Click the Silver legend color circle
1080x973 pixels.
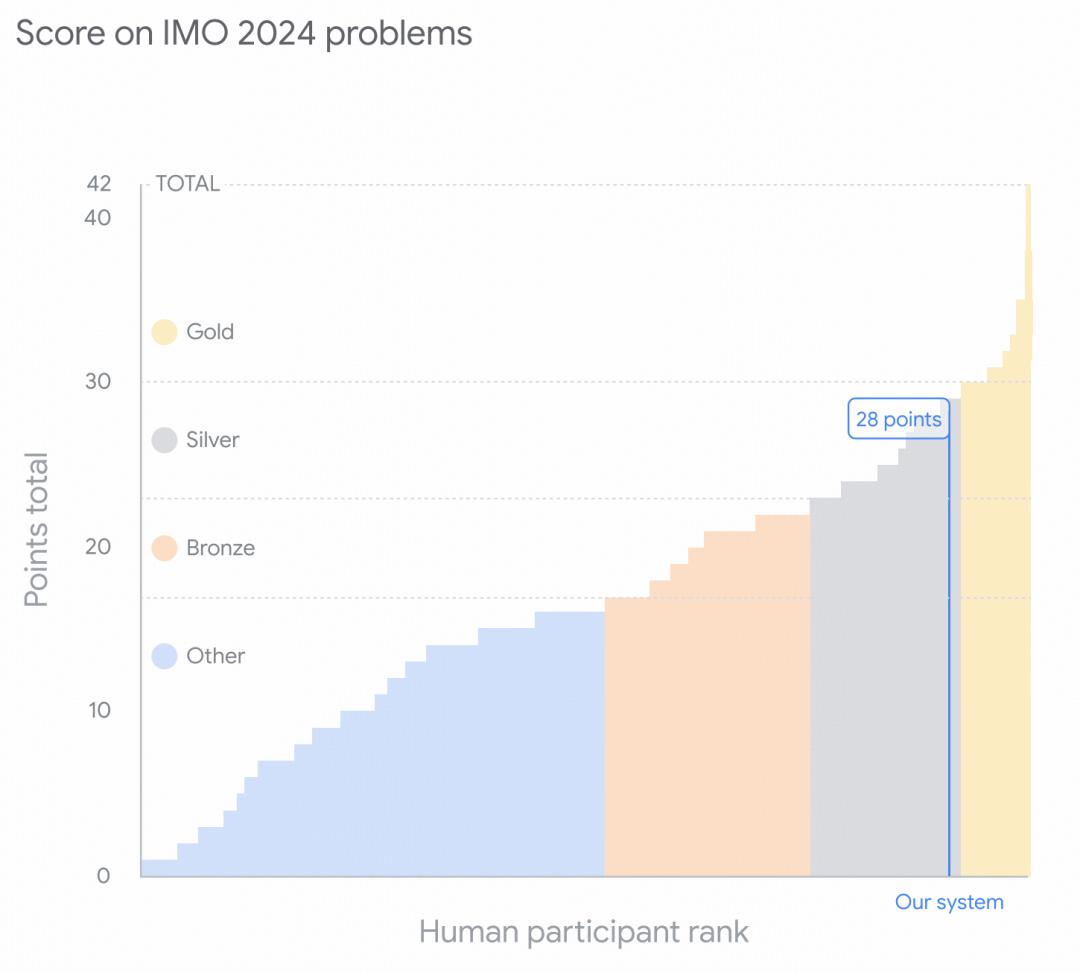[164, 440]
